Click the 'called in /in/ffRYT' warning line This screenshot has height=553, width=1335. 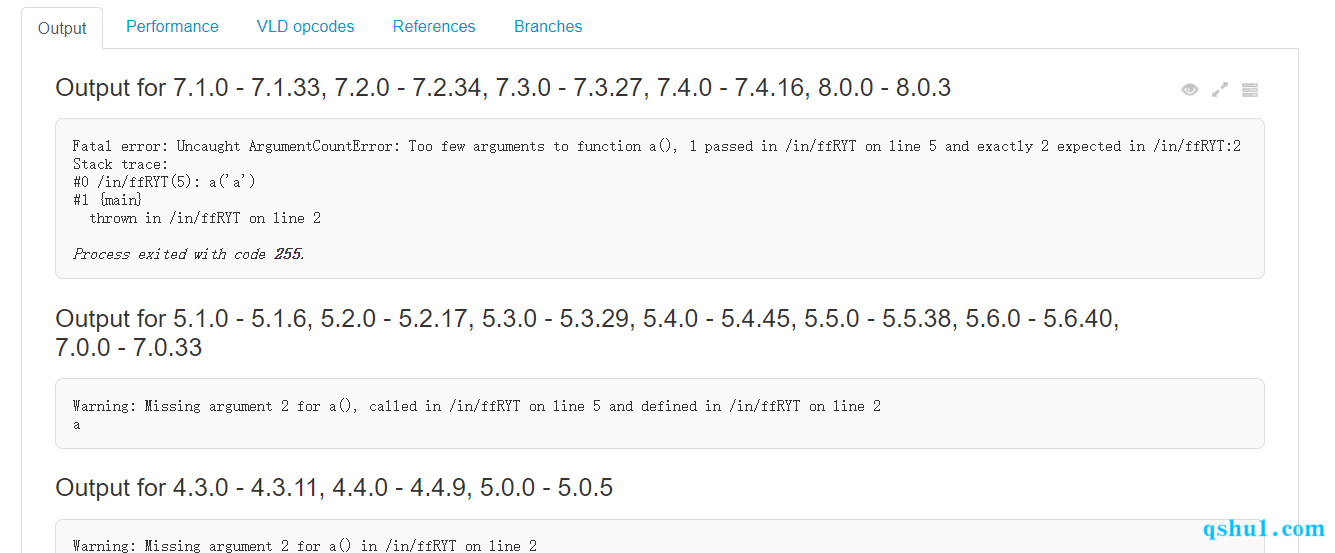477,406
